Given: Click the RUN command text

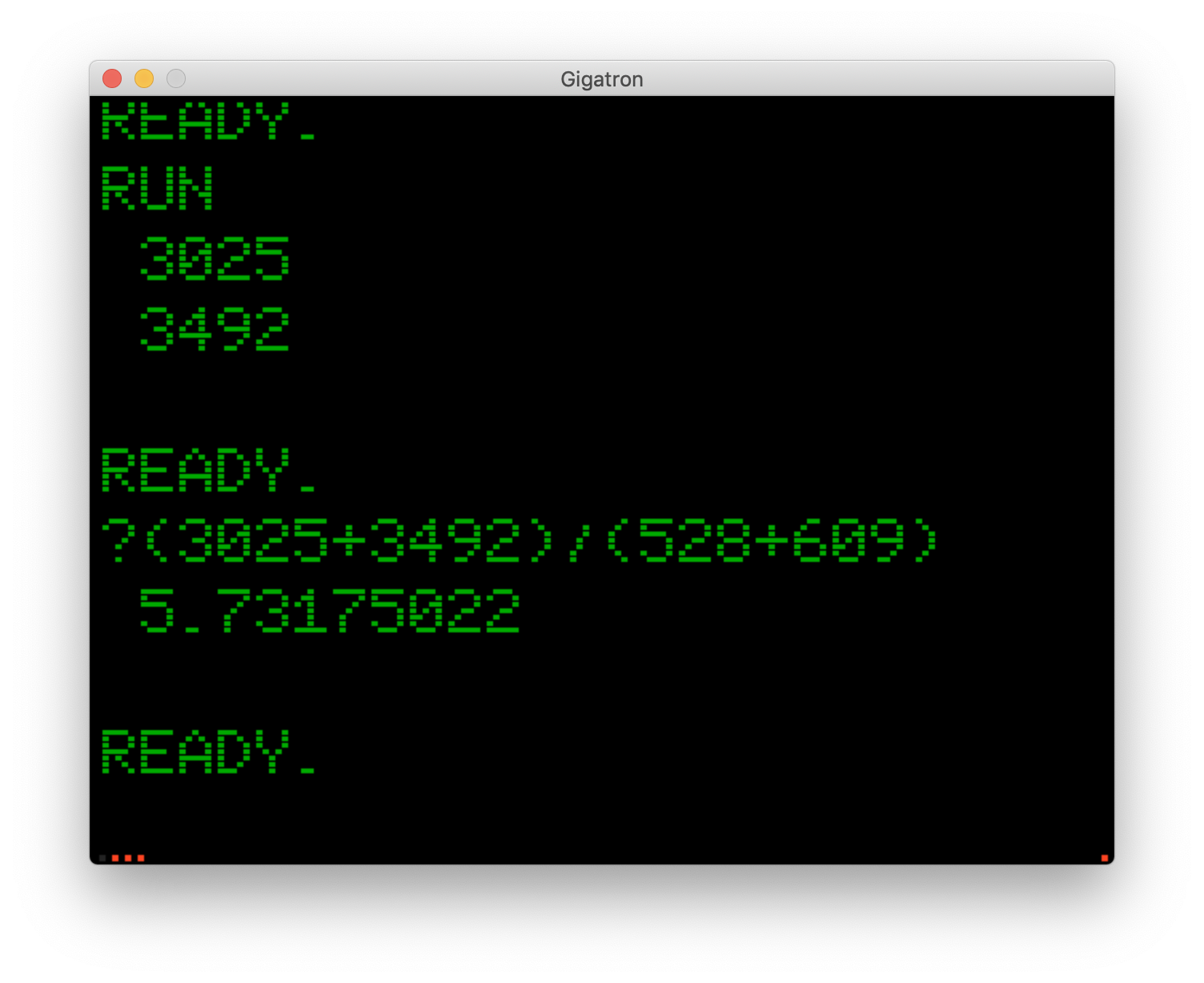Looking at the screenshot, I should (158, 189).
